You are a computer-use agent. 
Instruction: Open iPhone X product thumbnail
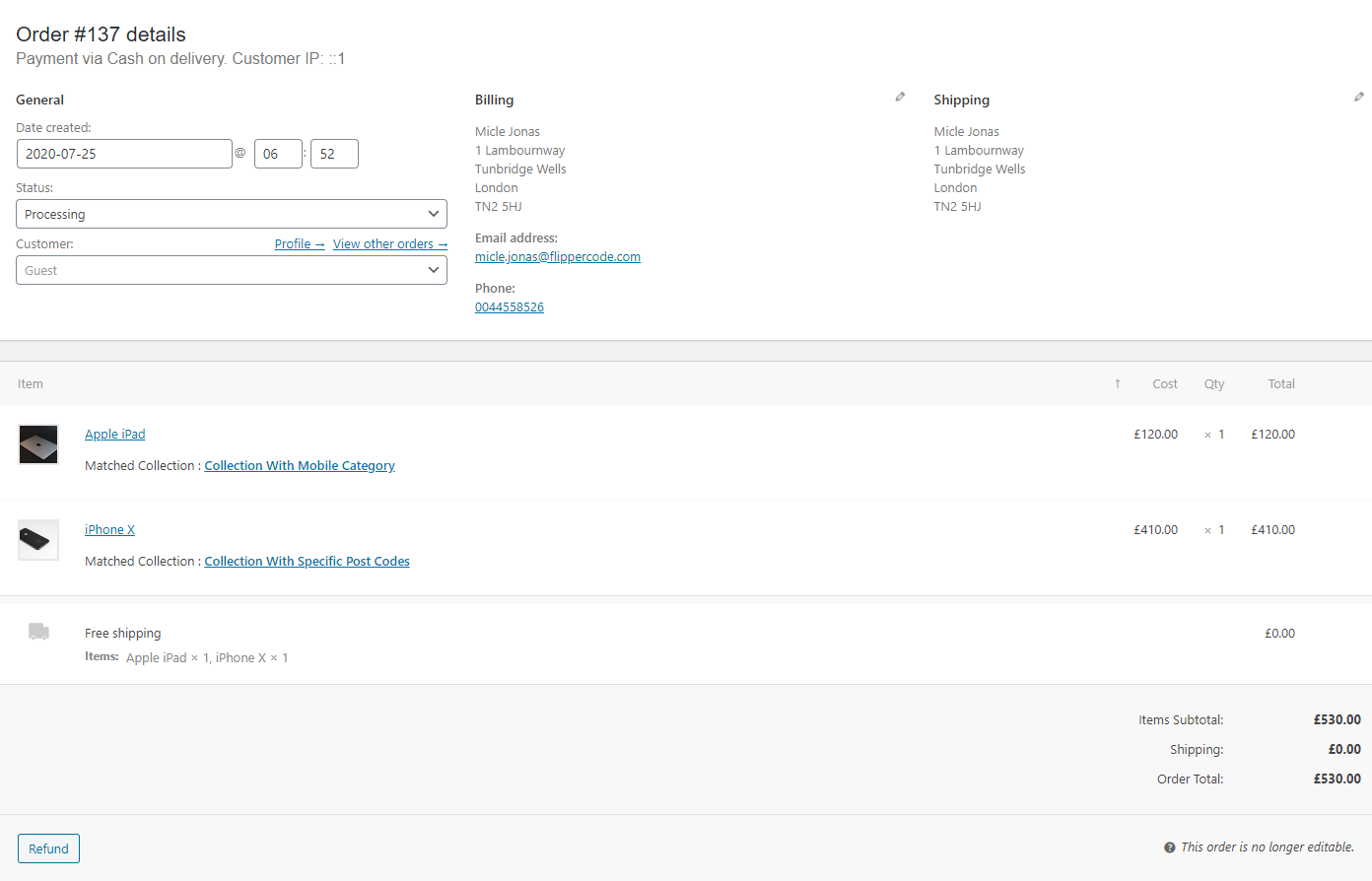(x=38, y=540)
